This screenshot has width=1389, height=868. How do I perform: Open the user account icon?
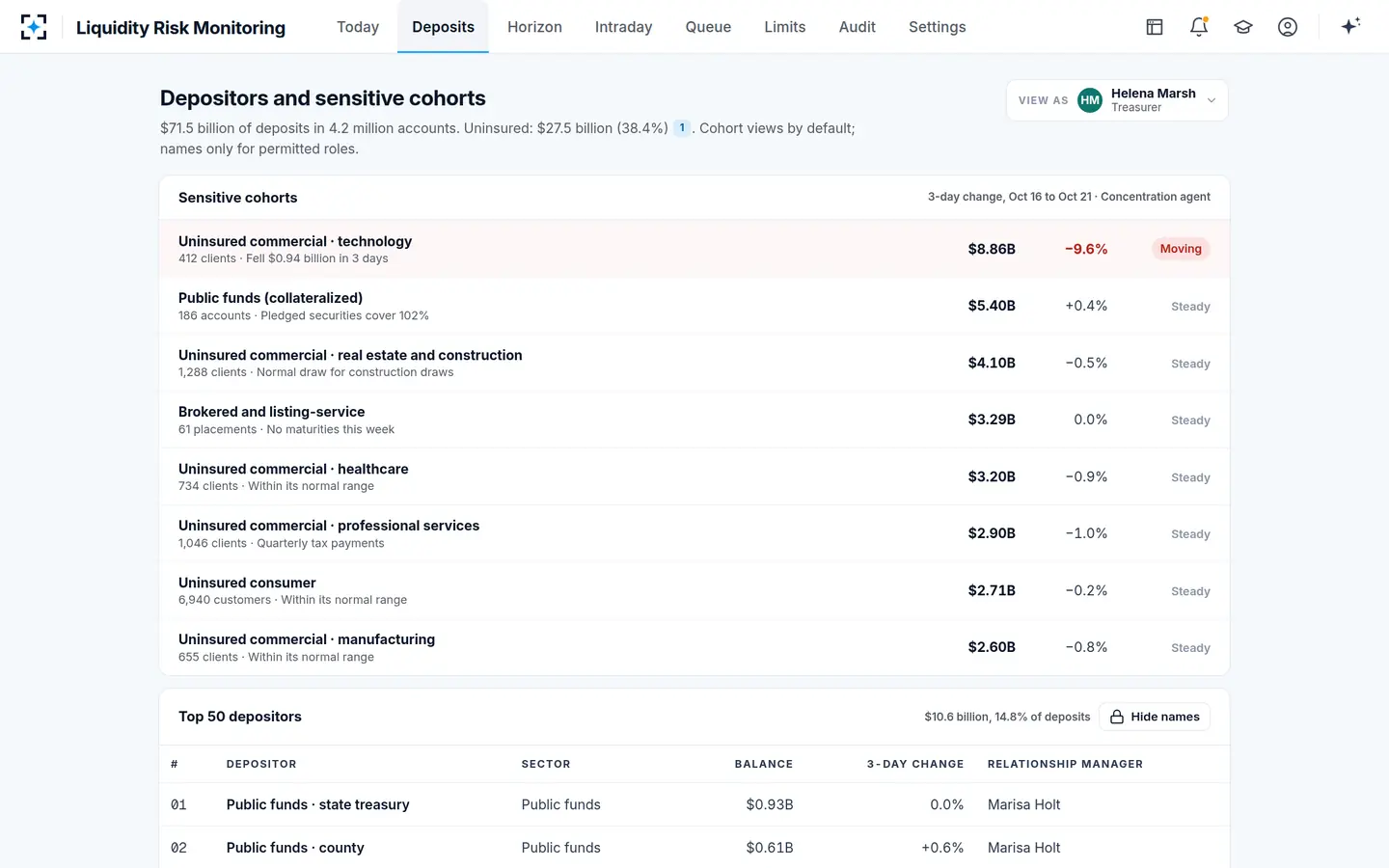[x=1288, y=27]
